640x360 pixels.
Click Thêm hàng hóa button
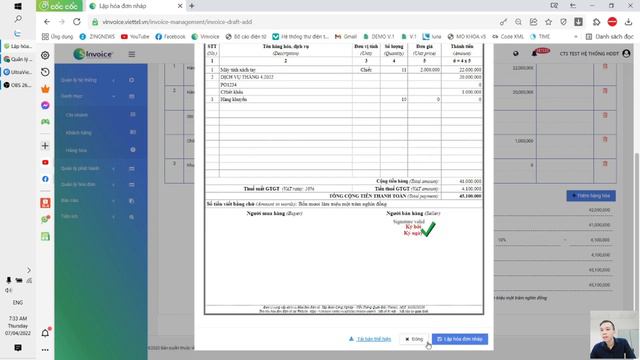coord(591,196)
